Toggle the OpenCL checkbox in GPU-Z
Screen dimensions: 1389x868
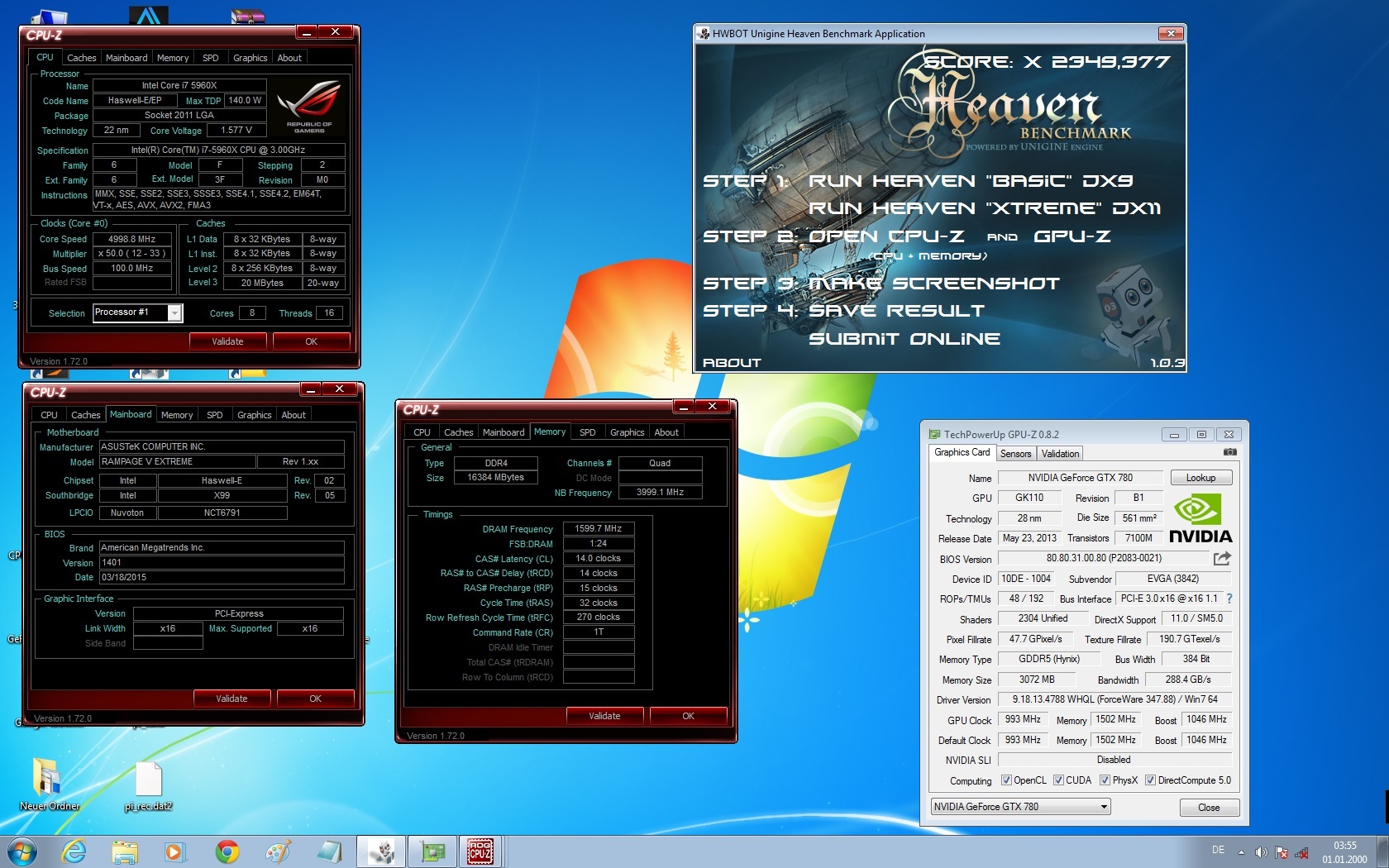[1006, 780]
